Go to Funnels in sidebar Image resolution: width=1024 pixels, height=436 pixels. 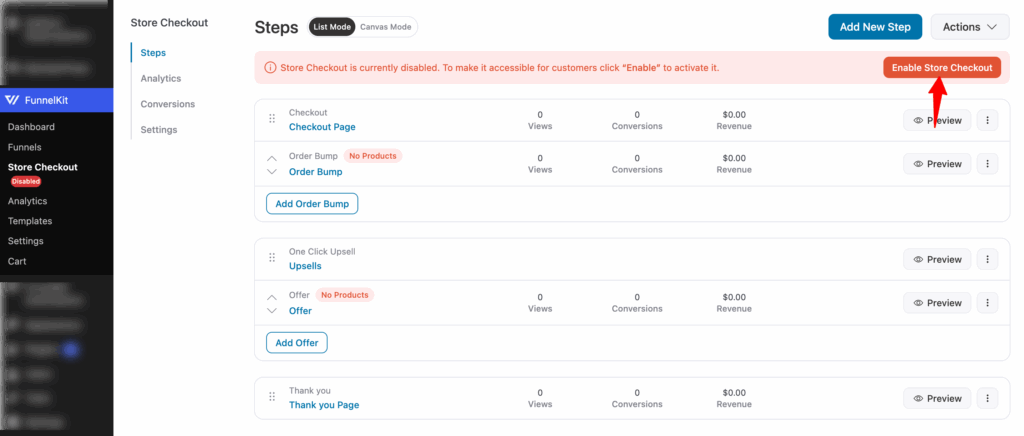24,147
